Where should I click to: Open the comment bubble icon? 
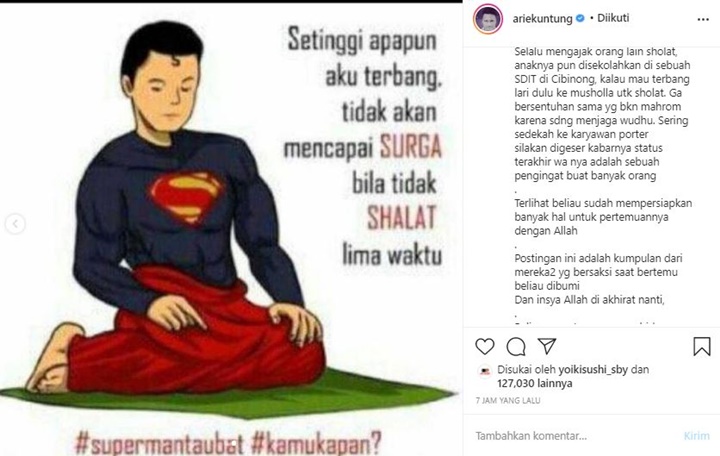coord(516,347)
